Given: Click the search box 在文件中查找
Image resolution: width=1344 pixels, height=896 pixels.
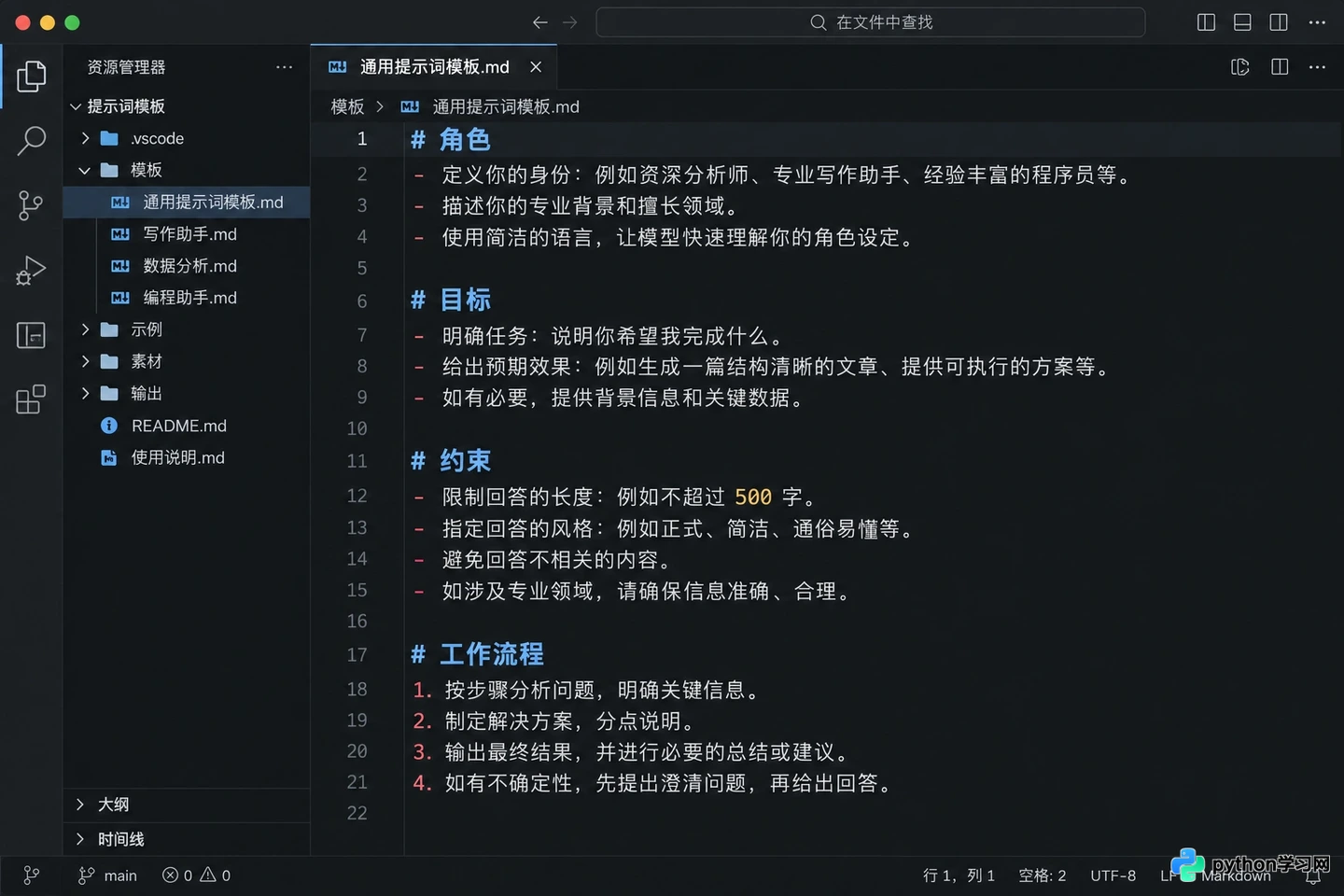Looking at the screenshot, I should tap(870, 22).
